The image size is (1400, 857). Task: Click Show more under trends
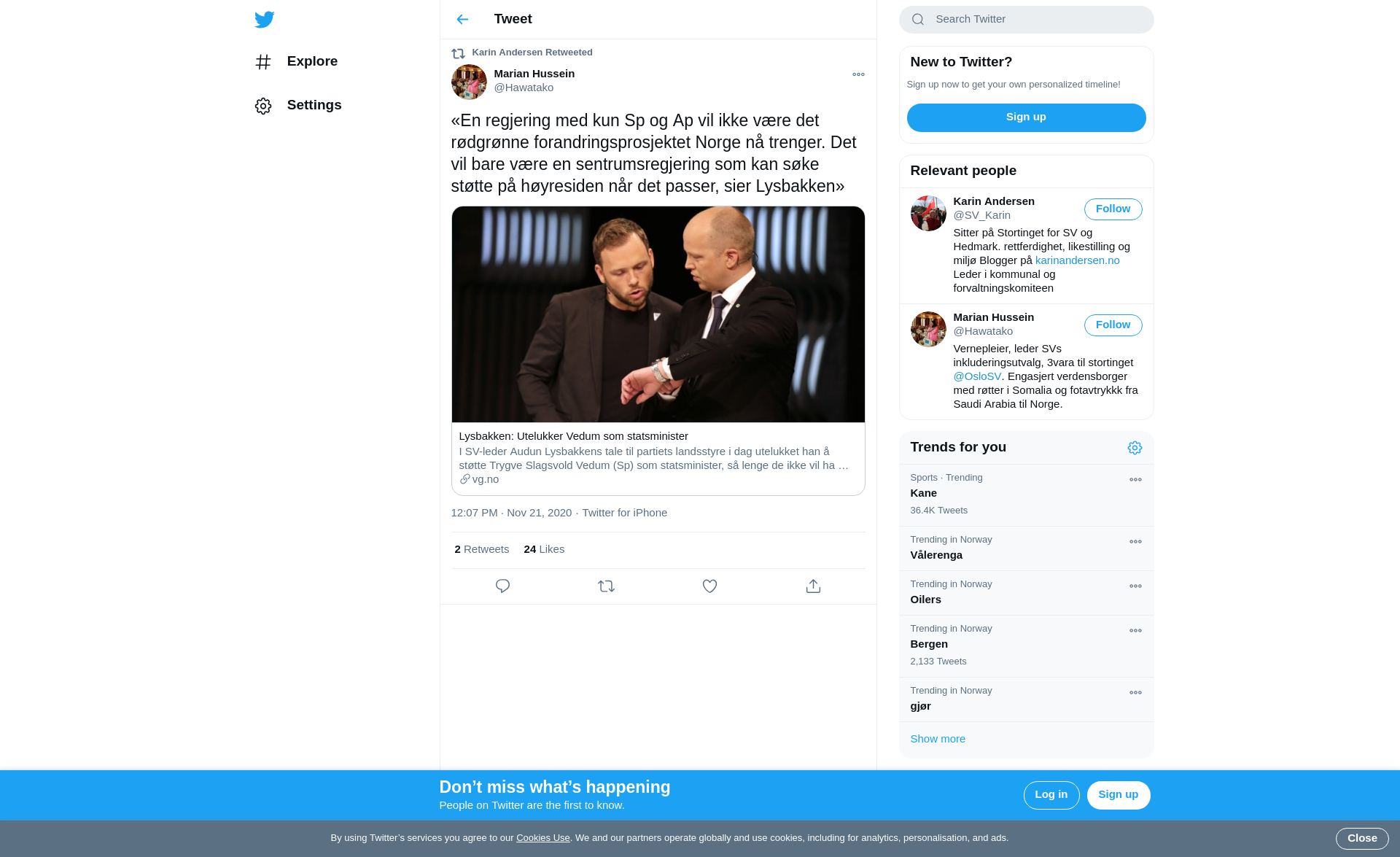click(938, 739)
